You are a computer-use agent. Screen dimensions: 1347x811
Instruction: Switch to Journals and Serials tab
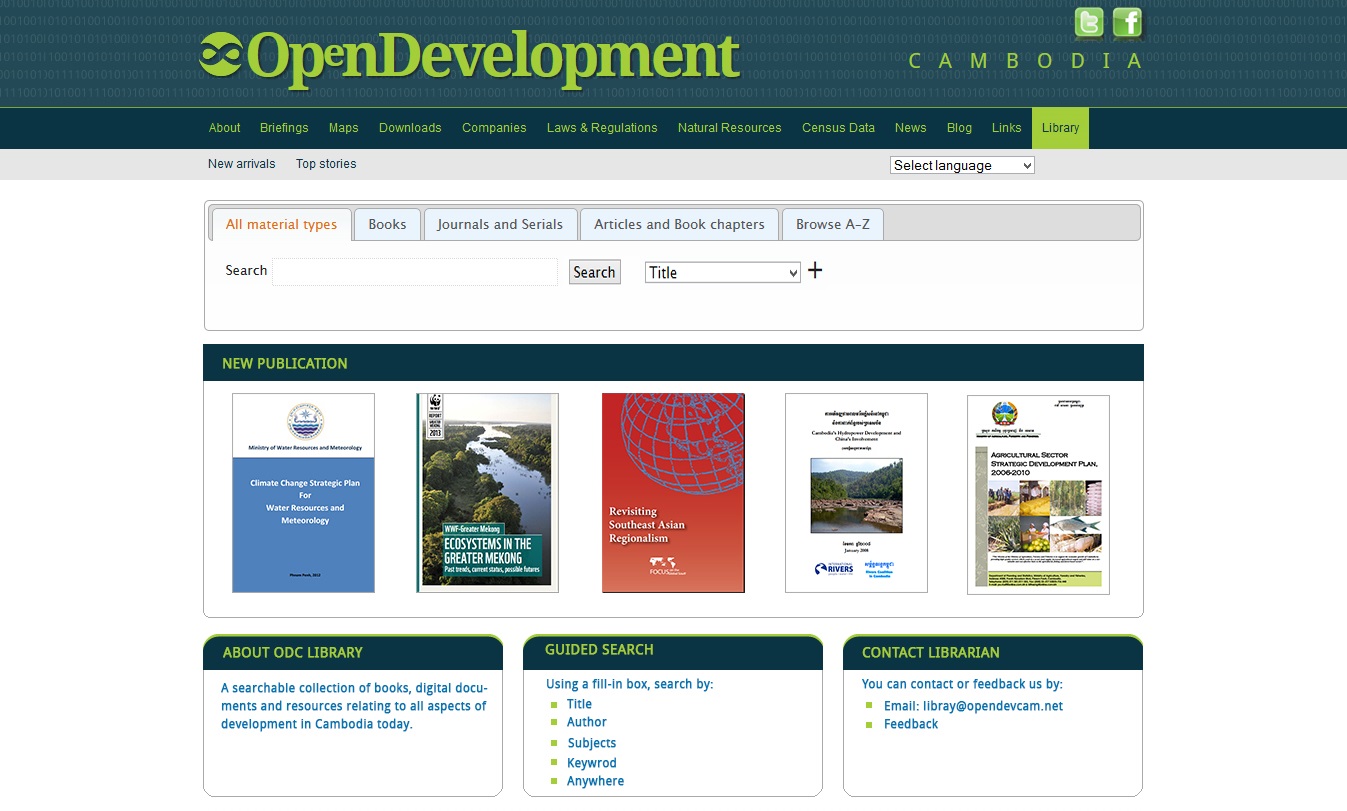500,225
